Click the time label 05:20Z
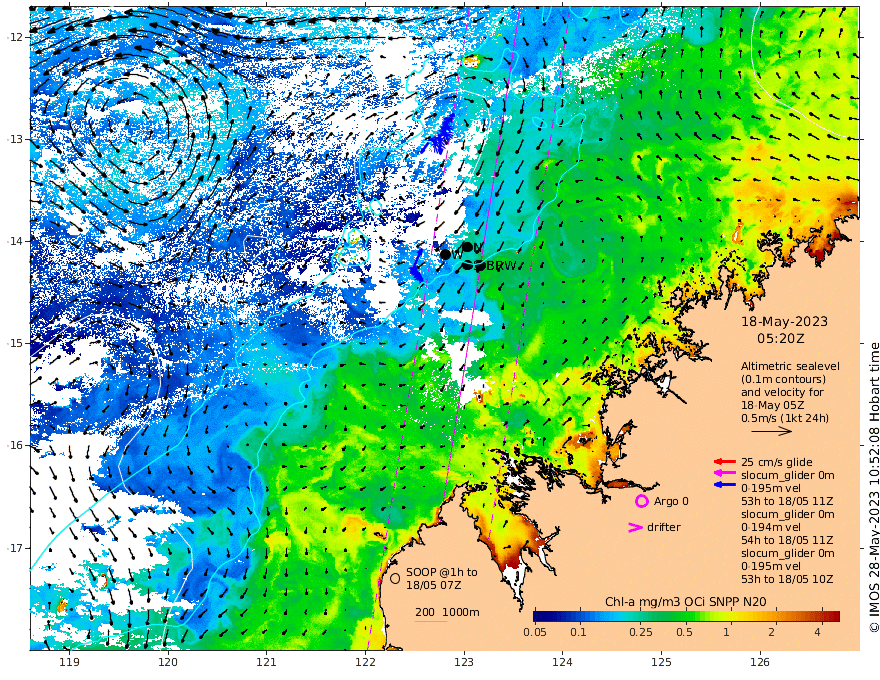This screenshot has width=880, height=680. (781, 339)
